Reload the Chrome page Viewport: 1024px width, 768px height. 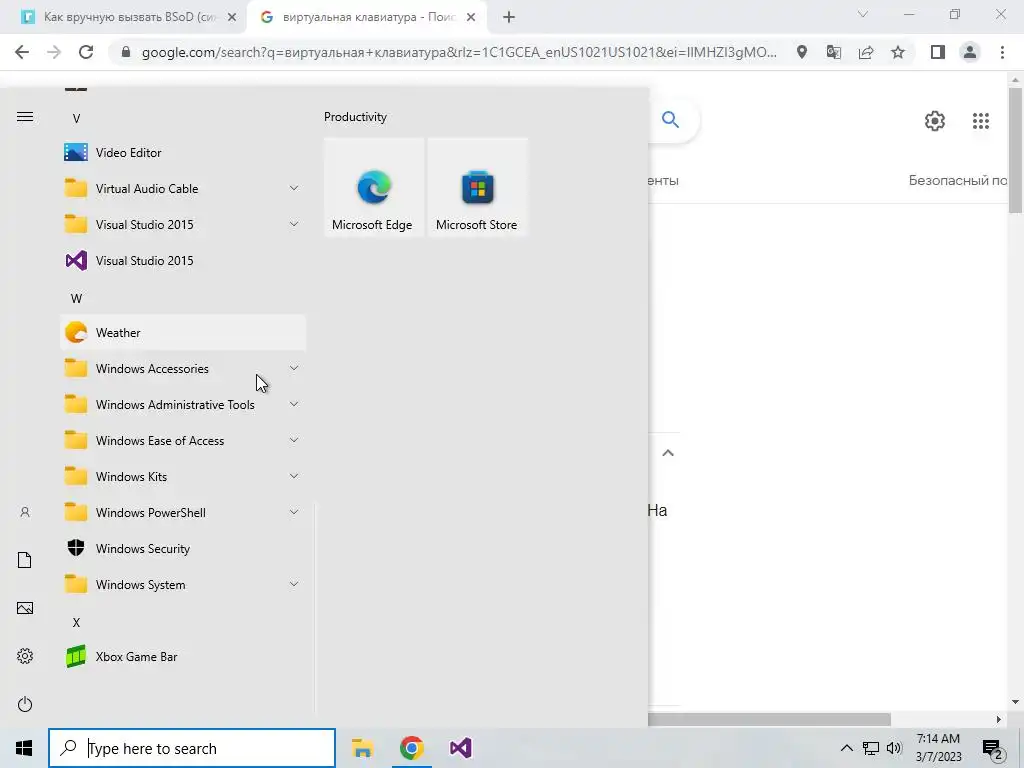click(x=86, y=52)
